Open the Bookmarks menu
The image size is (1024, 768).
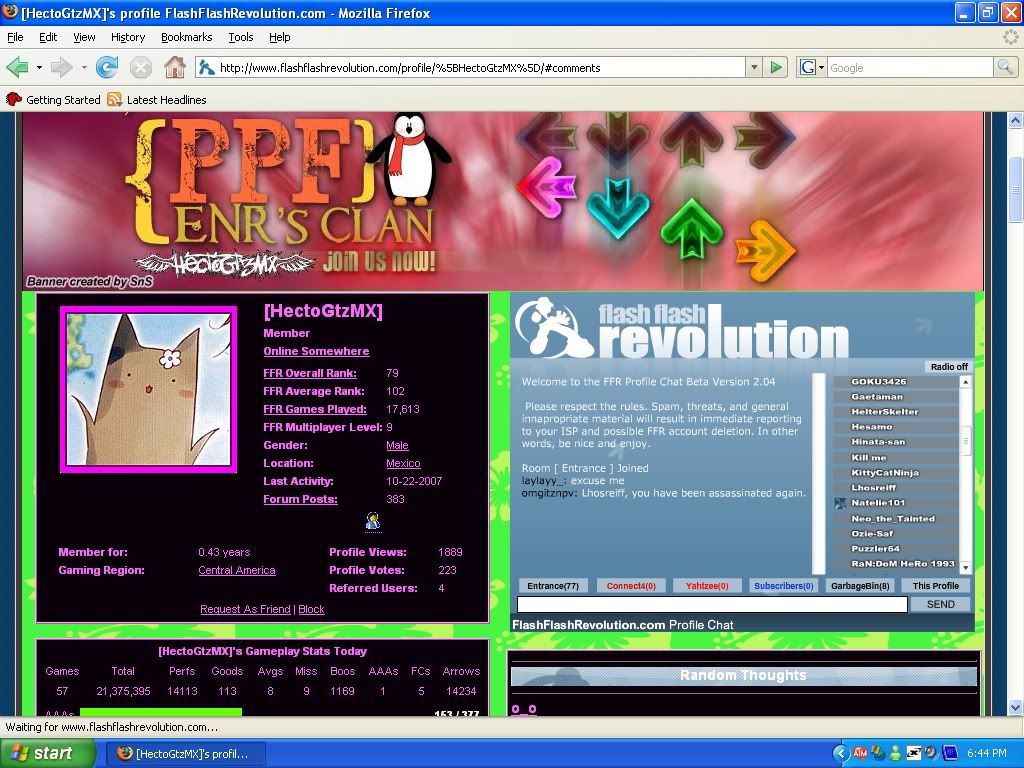pyautogui.click(x=186, y=37)
